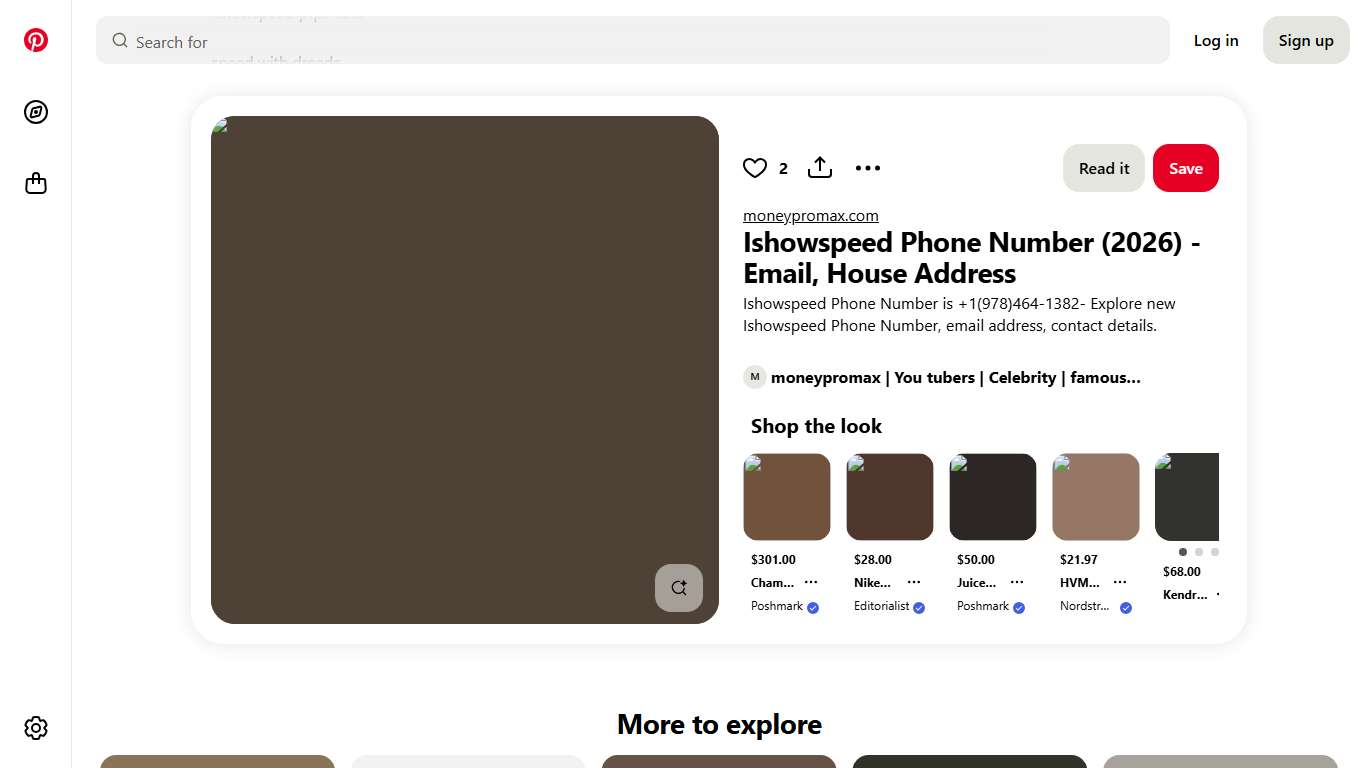Open the pin's more options ellipsis
This screenshot has height=768, width=1366.
868,168
